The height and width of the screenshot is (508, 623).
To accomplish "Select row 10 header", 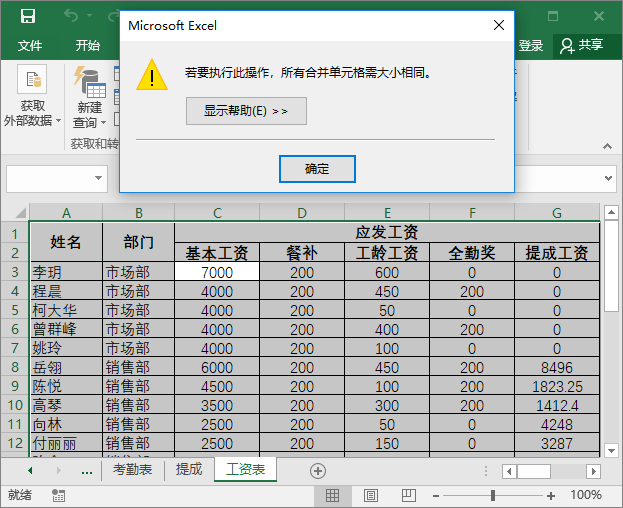I will tap(15, 405).
